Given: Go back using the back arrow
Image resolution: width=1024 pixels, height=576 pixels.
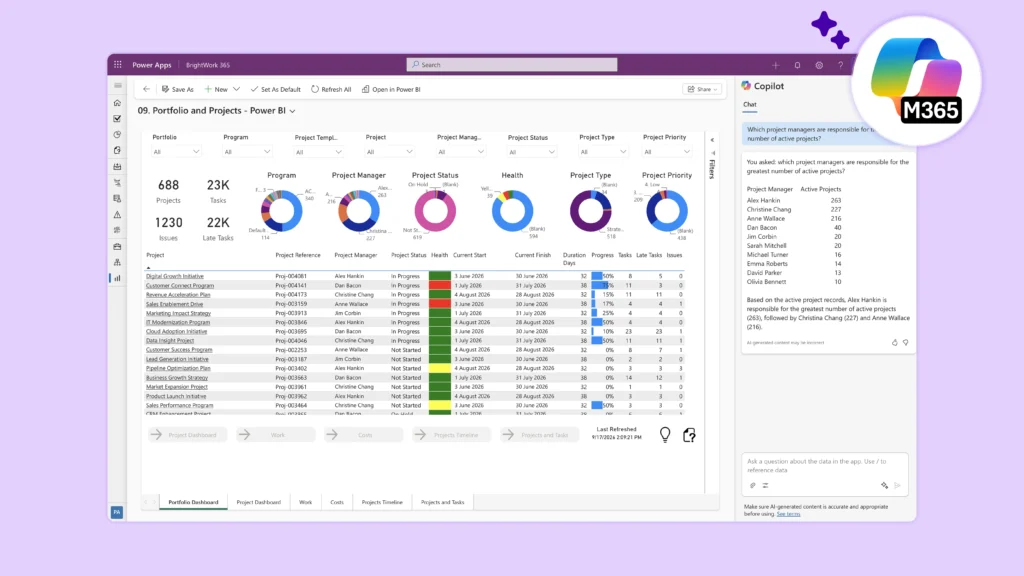Looking at the screenshot, I should (x=146, y=89).
